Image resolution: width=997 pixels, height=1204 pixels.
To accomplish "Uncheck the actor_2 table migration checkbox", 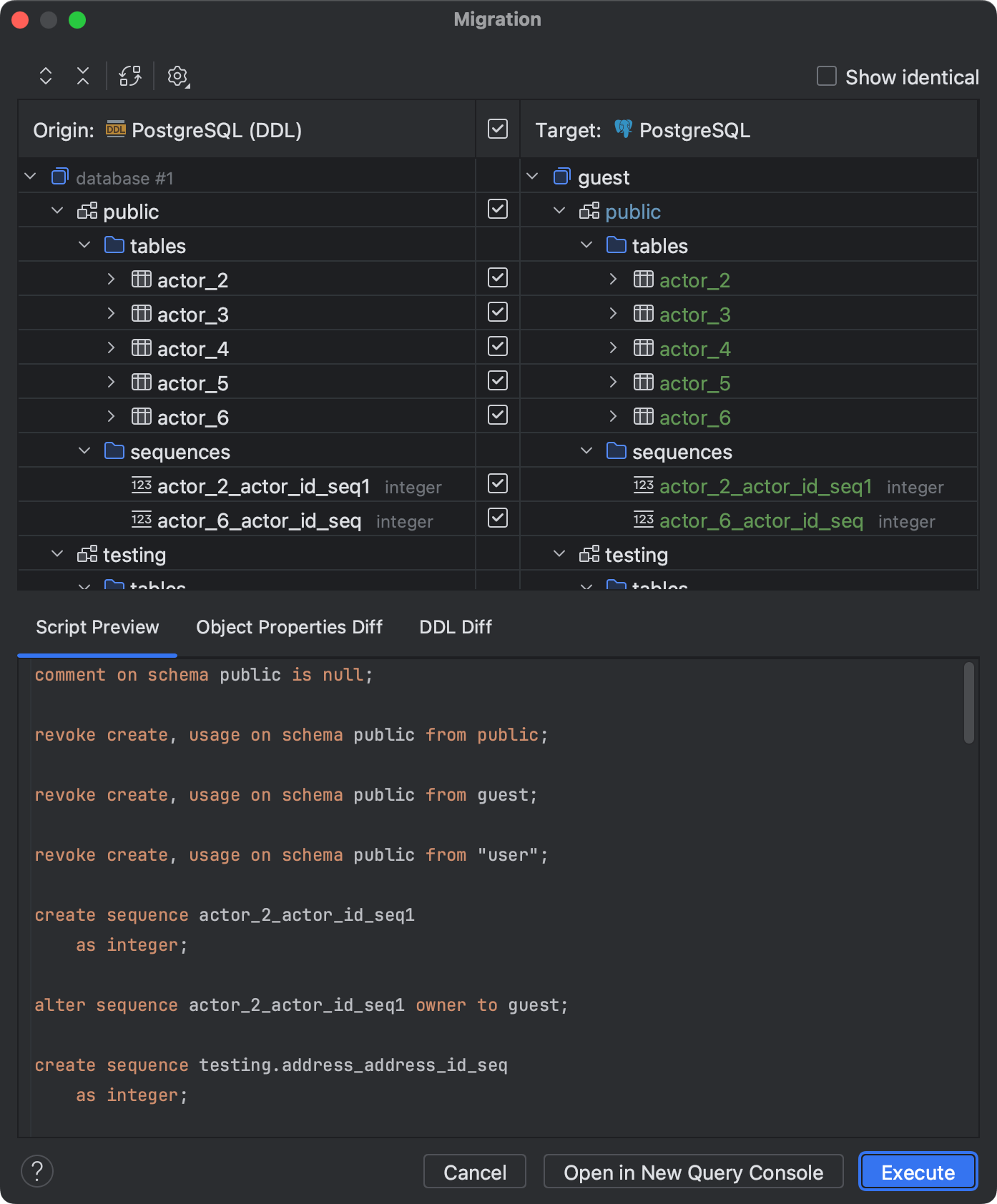I will pos(498,278).
